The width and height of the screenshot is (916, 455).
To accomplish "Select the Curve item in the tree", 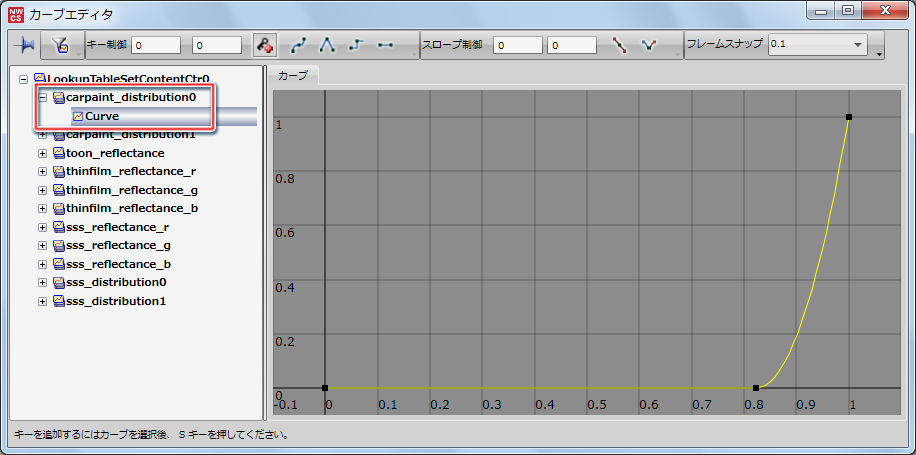I will click(x=102, y=116).
